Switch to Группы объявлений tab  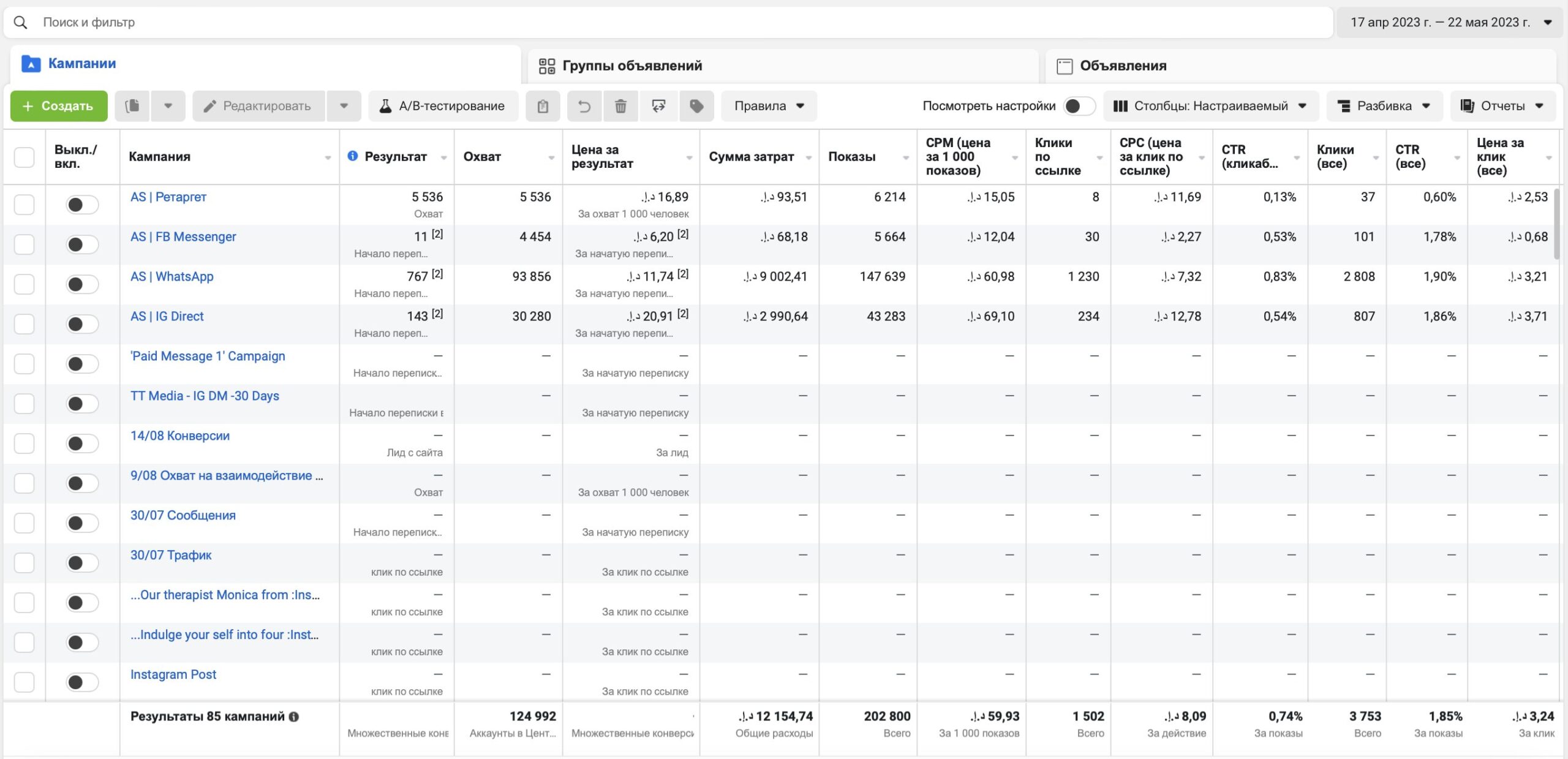(x=783, y=66)
